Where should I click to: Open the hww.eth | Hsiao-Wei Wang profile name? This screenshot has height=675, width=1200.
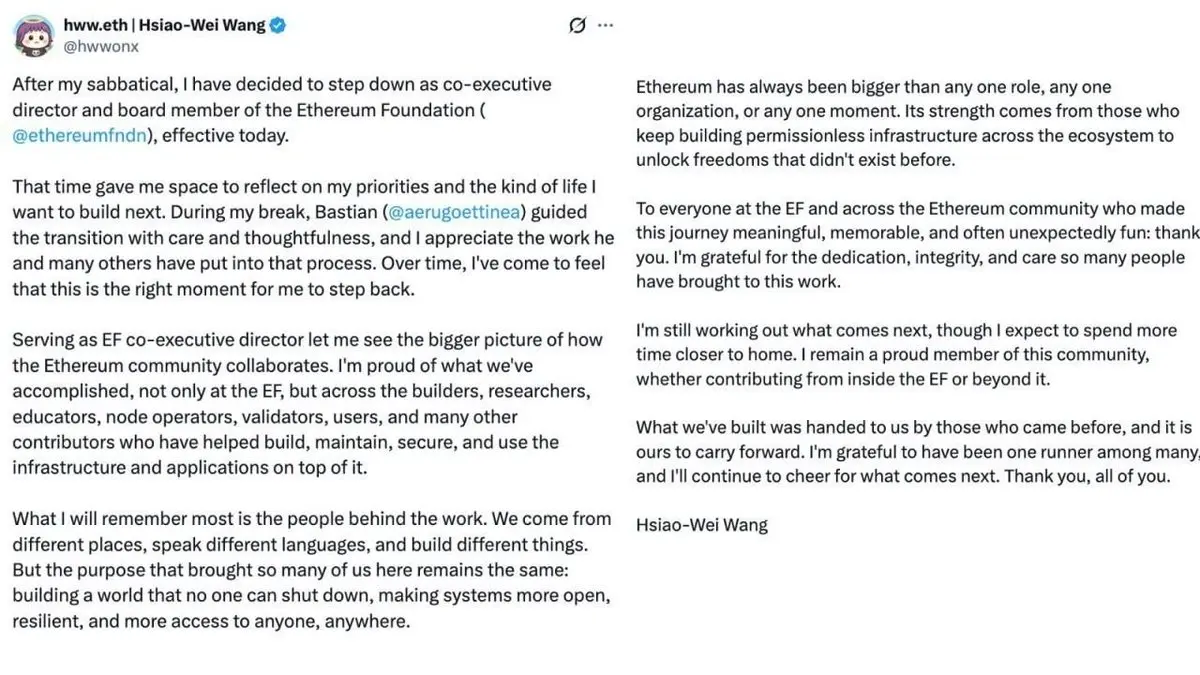click(x=165, y=26)
